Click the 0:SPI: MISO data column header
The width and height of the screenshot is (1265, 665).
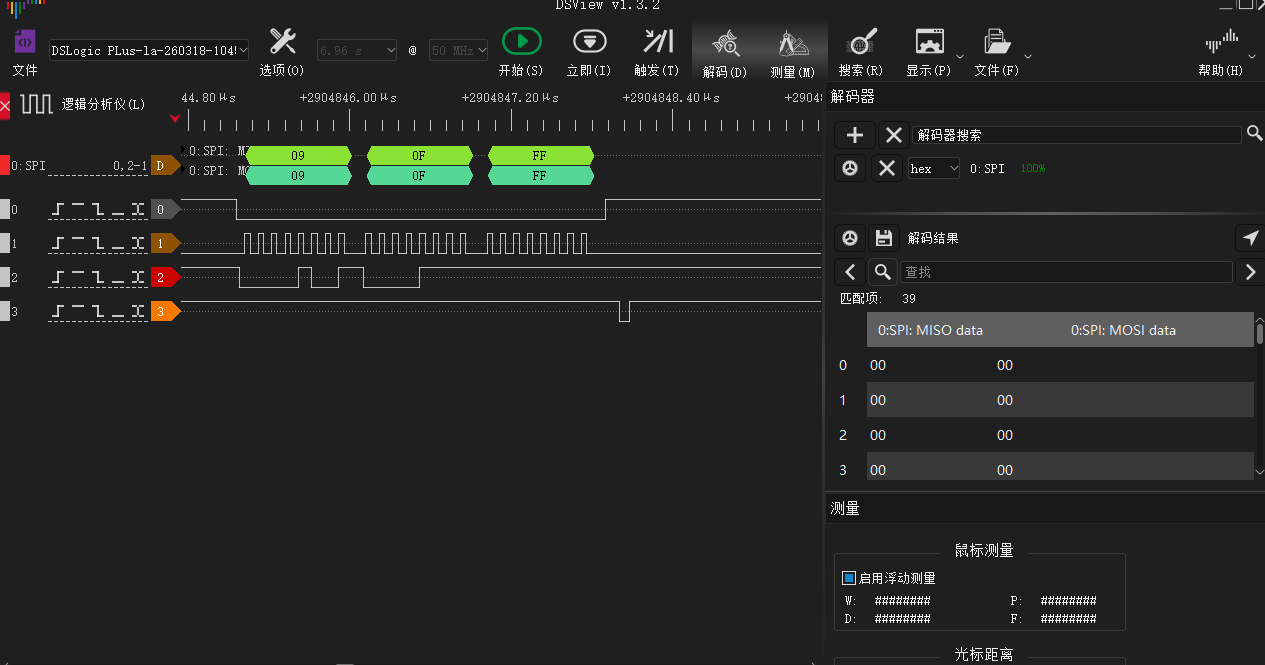pyautogui.click(x=930, y=330)
